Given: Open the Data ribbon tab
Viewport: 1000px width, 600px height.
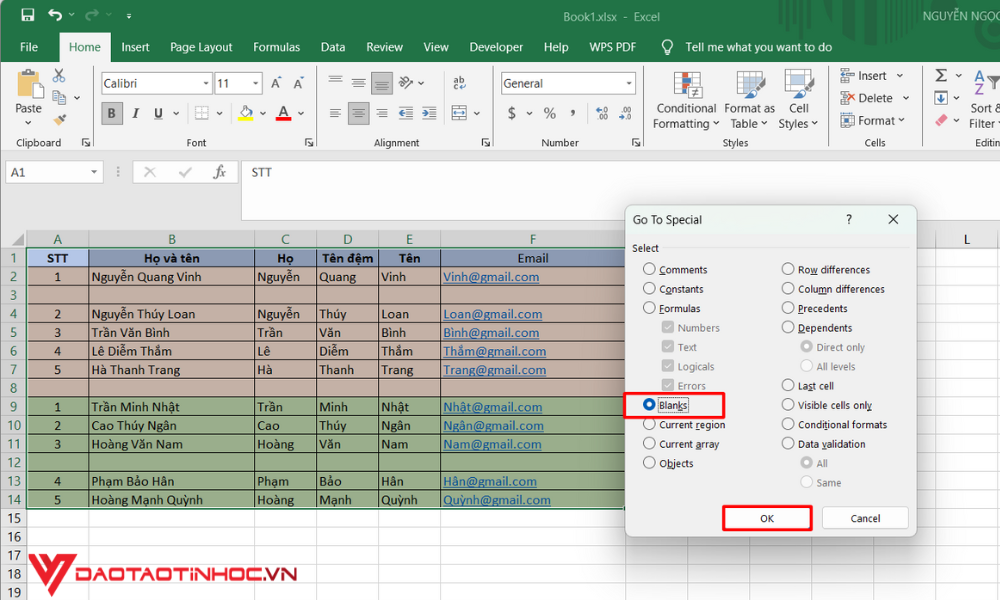Looking at the screenshot, I should (x=333, y=47).
